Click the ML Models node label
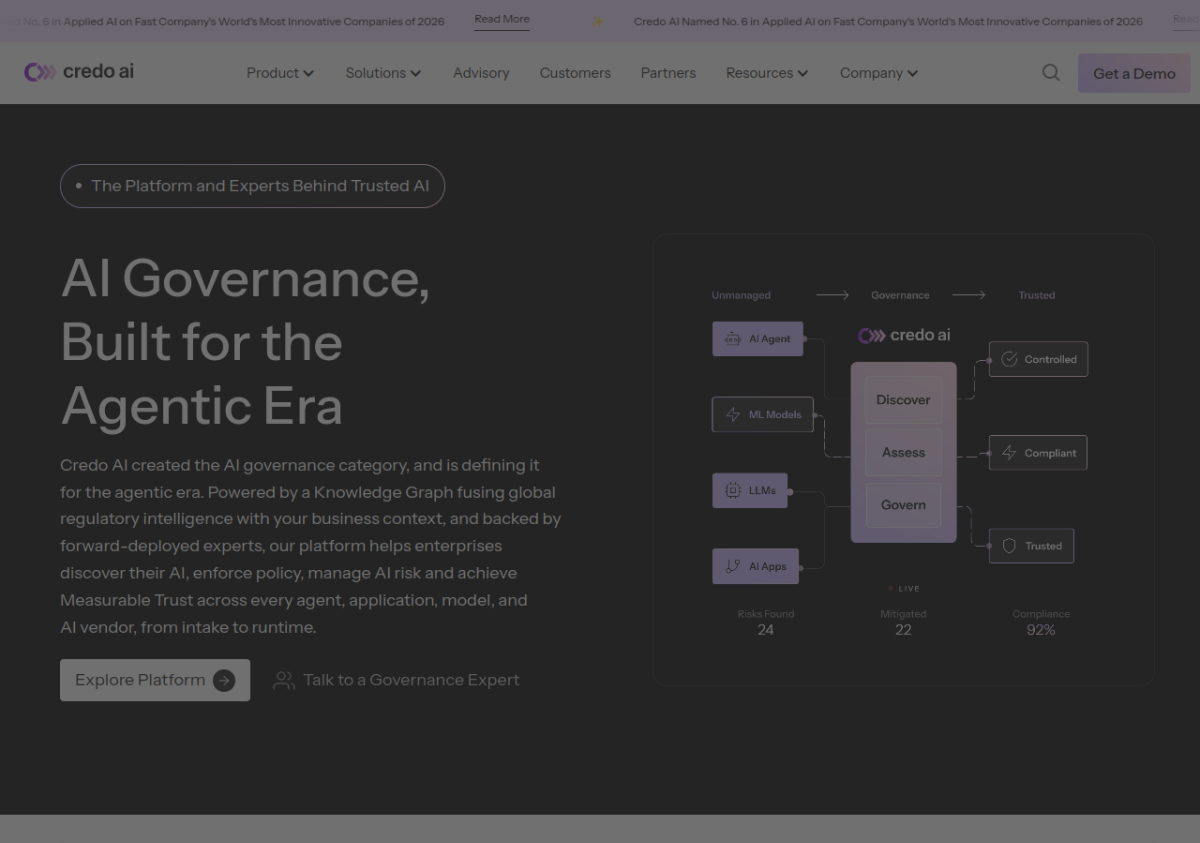 [775, 415]
